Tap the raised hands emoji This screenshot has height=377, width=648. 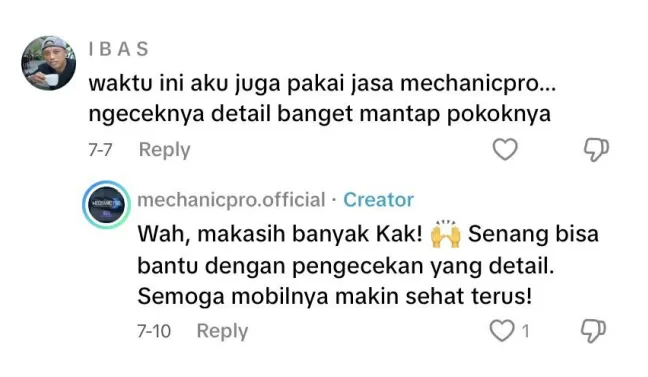pos(445,234)
